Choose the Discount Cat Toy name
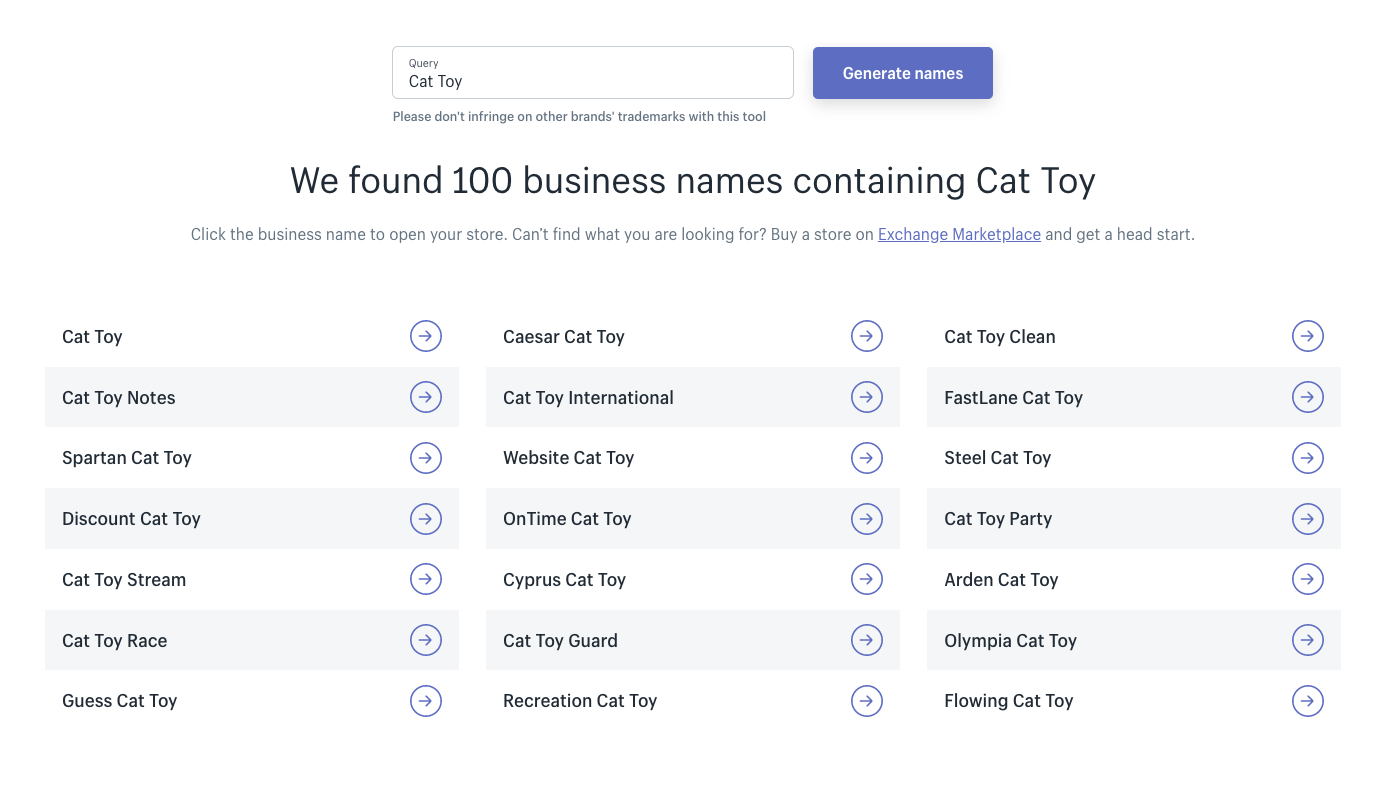Viewport: 1382px width, 804px height. (131, 519)
